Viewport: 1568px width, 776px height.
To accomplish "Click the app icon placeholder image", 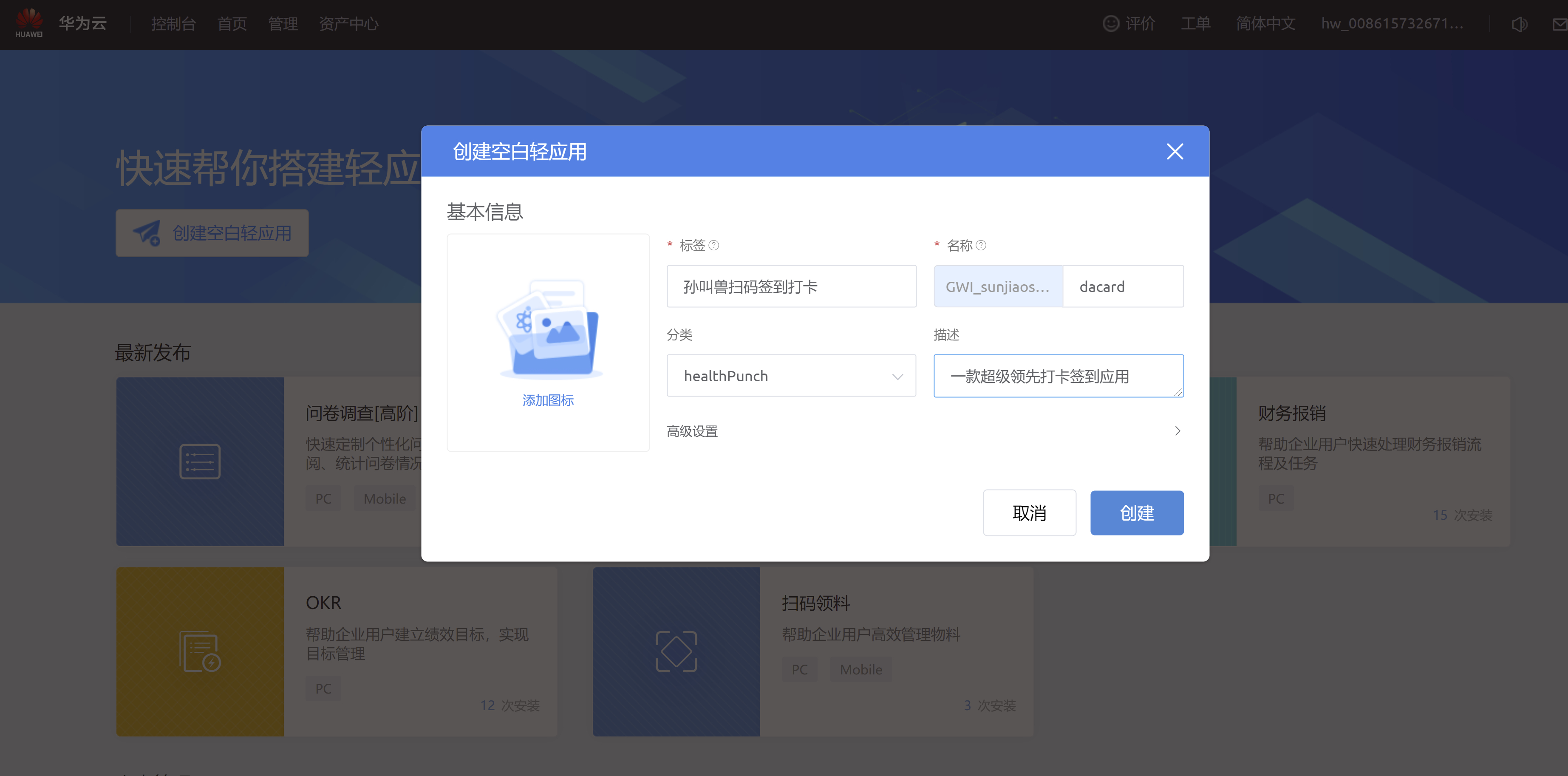I will tap(549, 329).
